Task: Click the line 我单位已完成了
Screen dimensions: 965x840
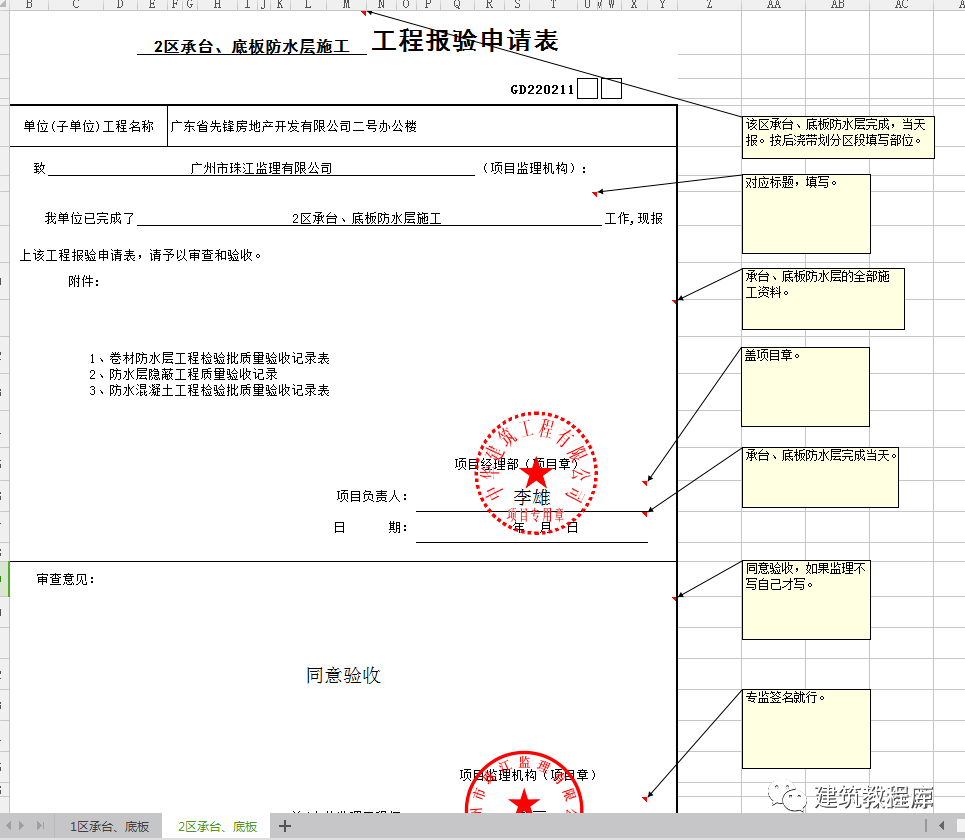Action: point(89,218)
